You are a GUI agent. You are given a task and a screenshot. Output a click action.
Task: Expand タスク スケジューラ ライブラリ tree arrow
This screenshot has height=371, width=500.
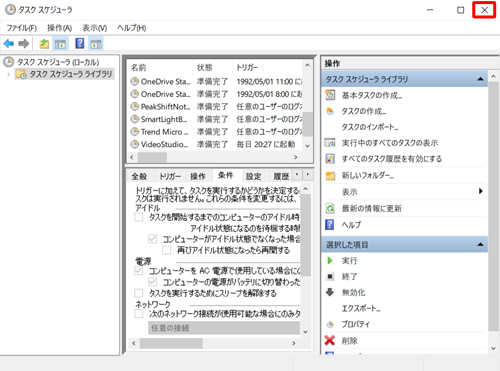[x=9, y=74]
